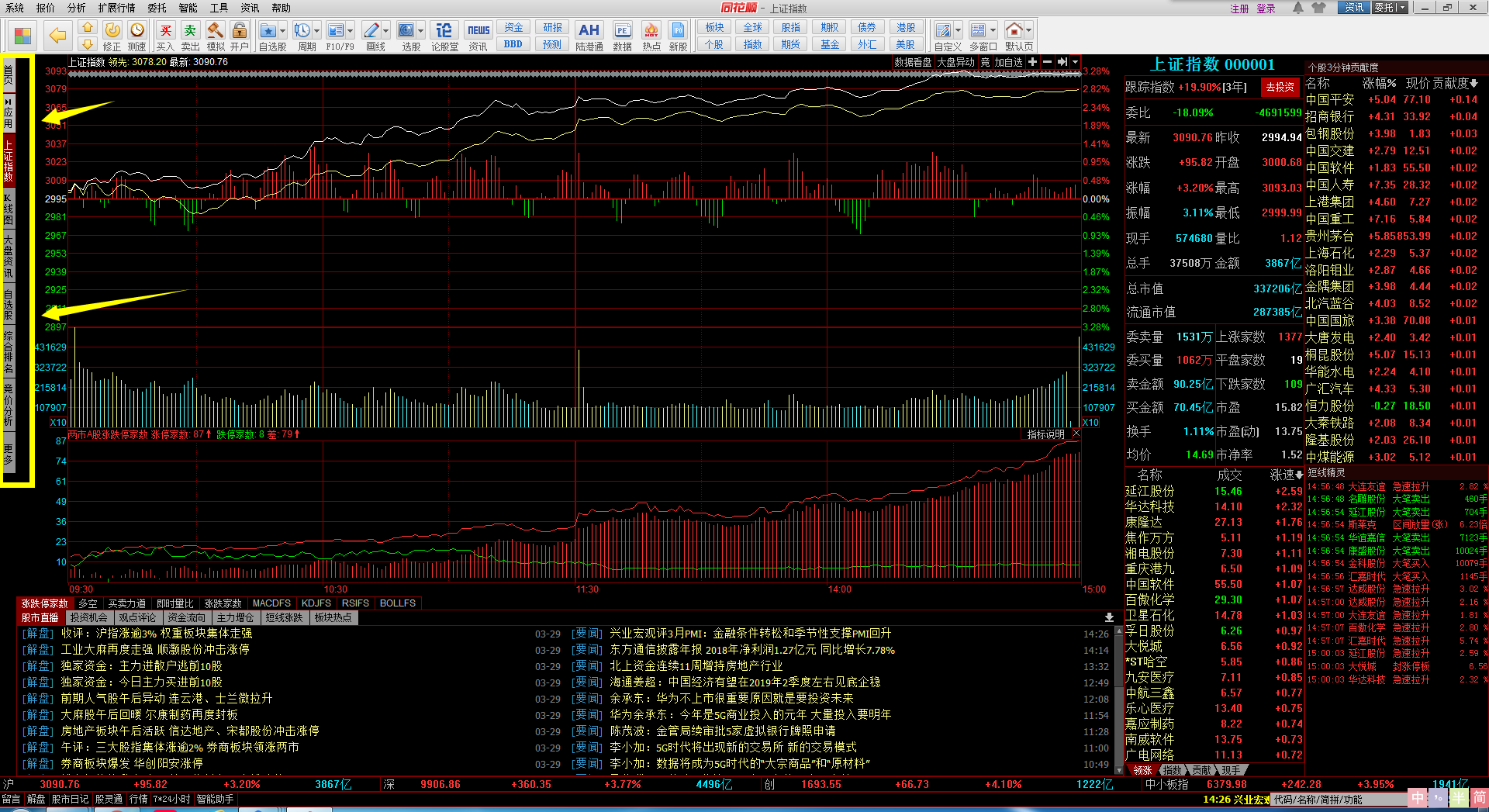
Task: Expand the 自选股 dropdown arrow
Action: (x=283, y=31)
